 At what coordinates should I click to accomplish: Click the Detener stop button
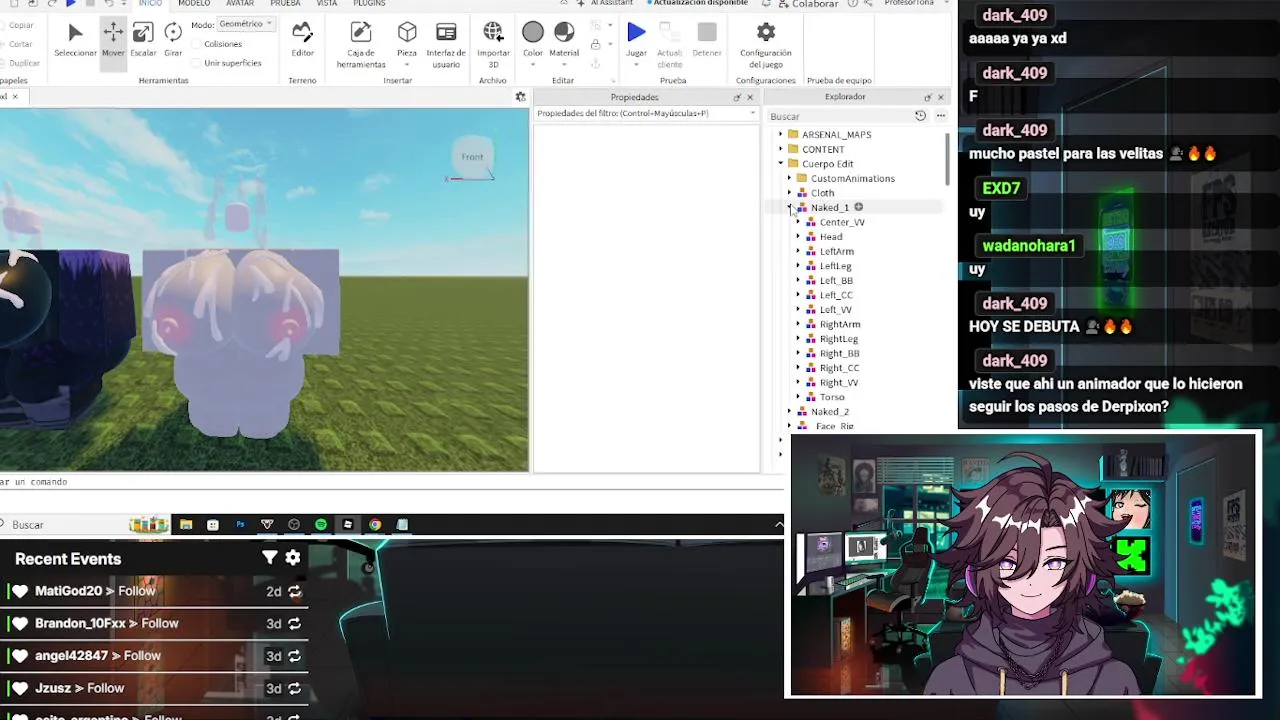[707, 40]
